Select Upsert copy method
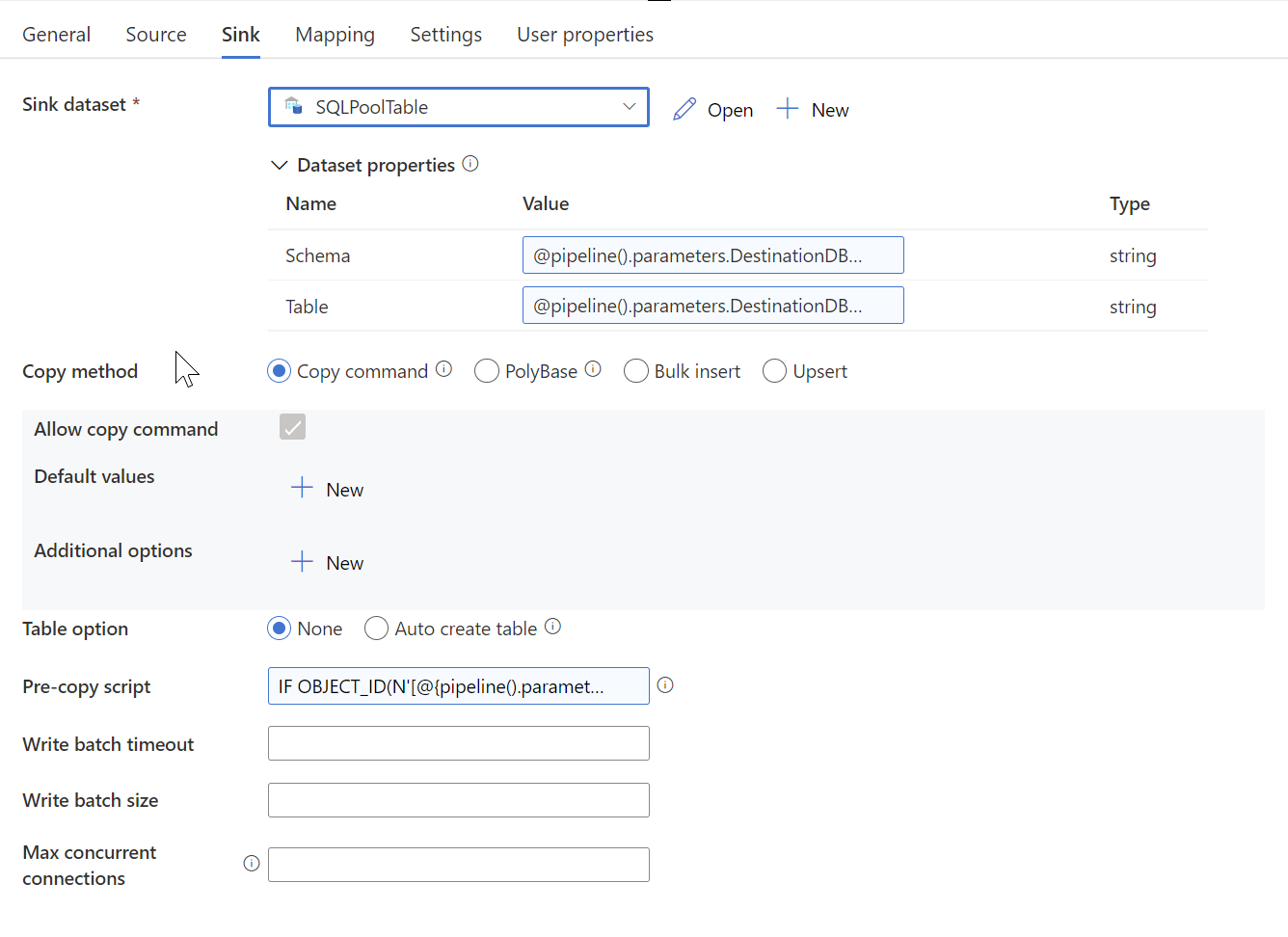Screen dimensions: 1288x937 [x=775, y=371]
